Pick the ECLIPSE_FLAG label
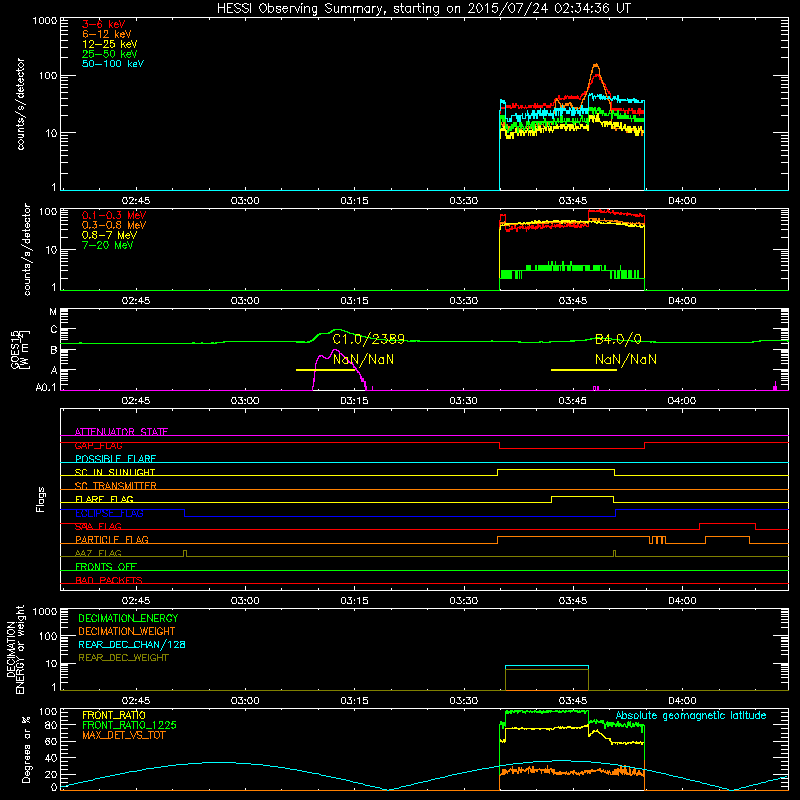800x800 pixels. pyautogui.click(x=109, y=513)
